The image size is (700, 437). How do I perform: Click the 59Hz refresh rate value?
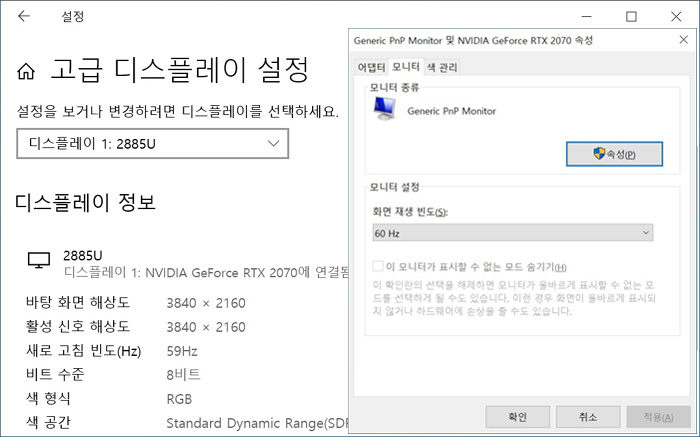pyautogui.click(x=182, y=351)
